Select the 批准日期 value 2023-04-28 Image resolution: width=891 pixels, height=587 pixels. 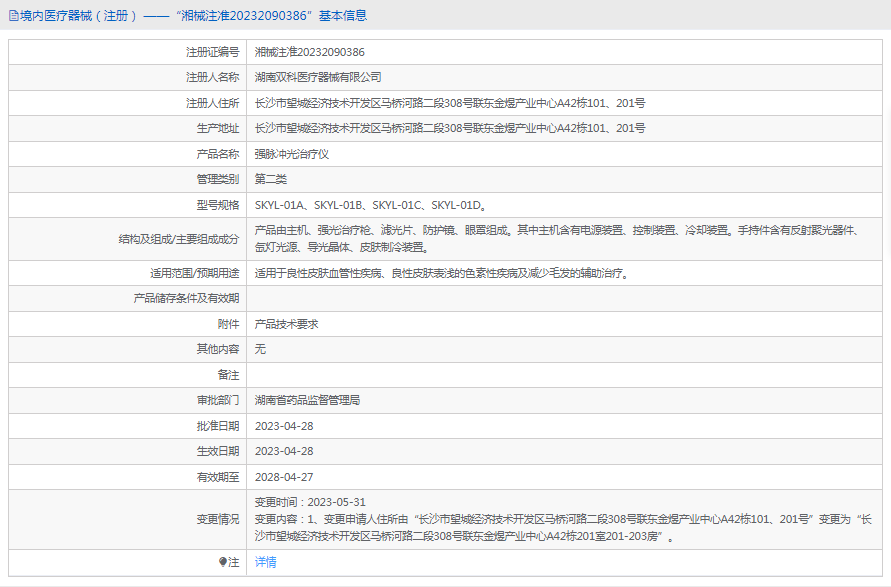pos(284,426)
